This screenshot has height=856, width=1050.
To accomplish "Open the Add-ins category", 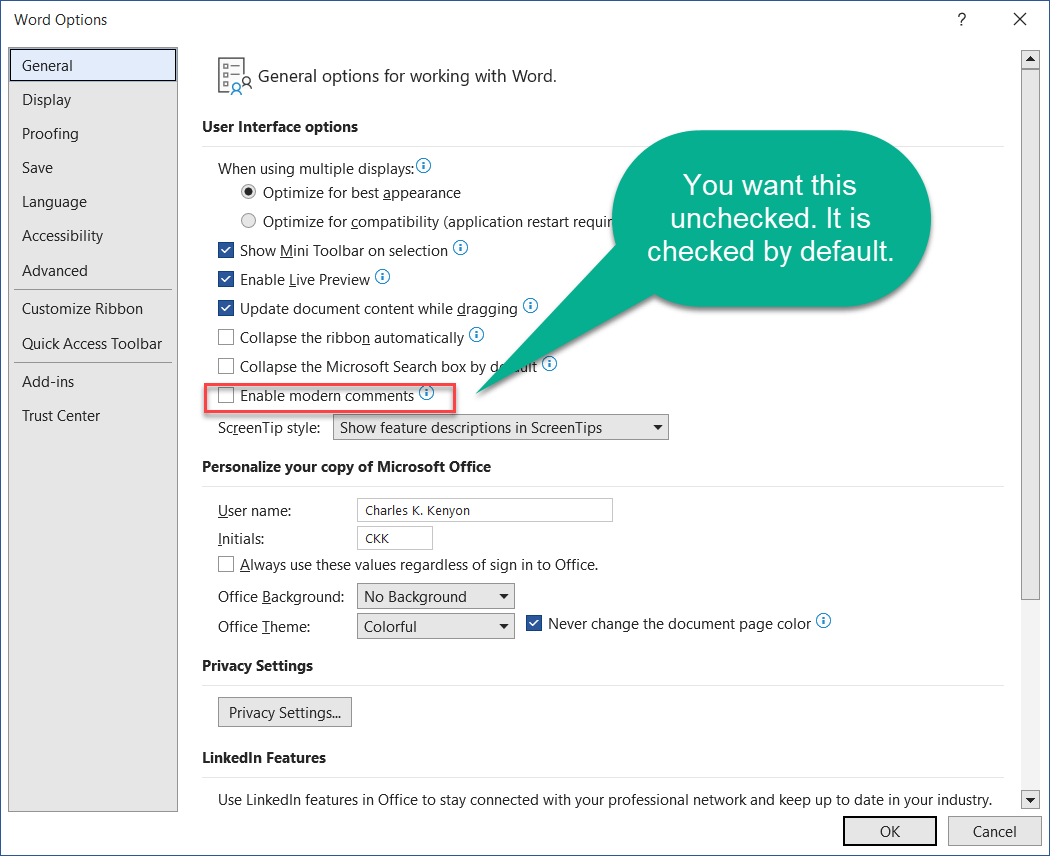I will [x=93, y=382].
